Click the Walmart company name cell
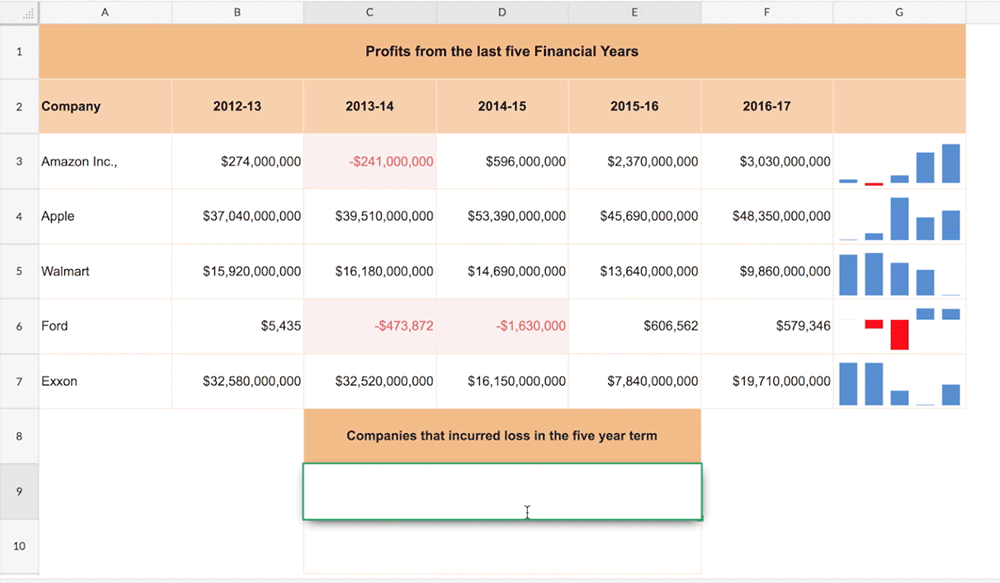1000x583 pixels. tap(105, 271)
